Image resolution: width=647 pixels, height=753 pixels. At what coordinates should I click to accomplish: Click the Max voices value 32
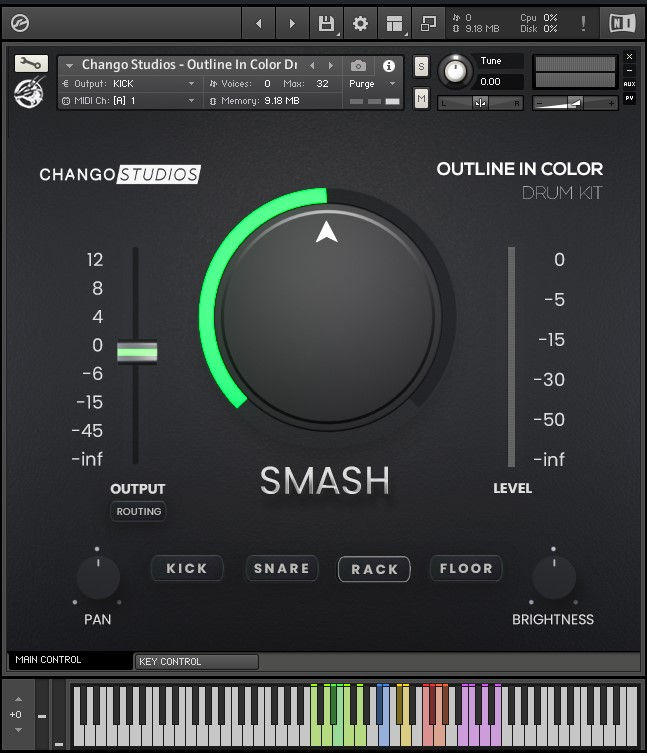[x=322, y=84]
